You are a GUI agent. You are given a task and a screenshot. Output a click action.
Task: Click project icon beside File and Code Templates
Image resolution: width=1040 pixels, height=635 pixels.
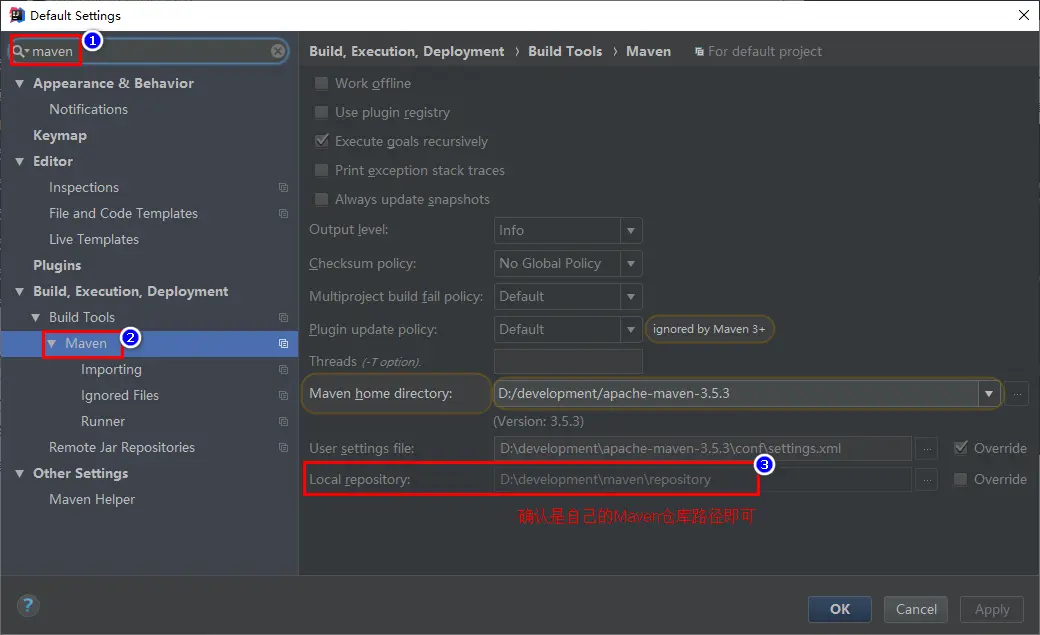[283, 214]
